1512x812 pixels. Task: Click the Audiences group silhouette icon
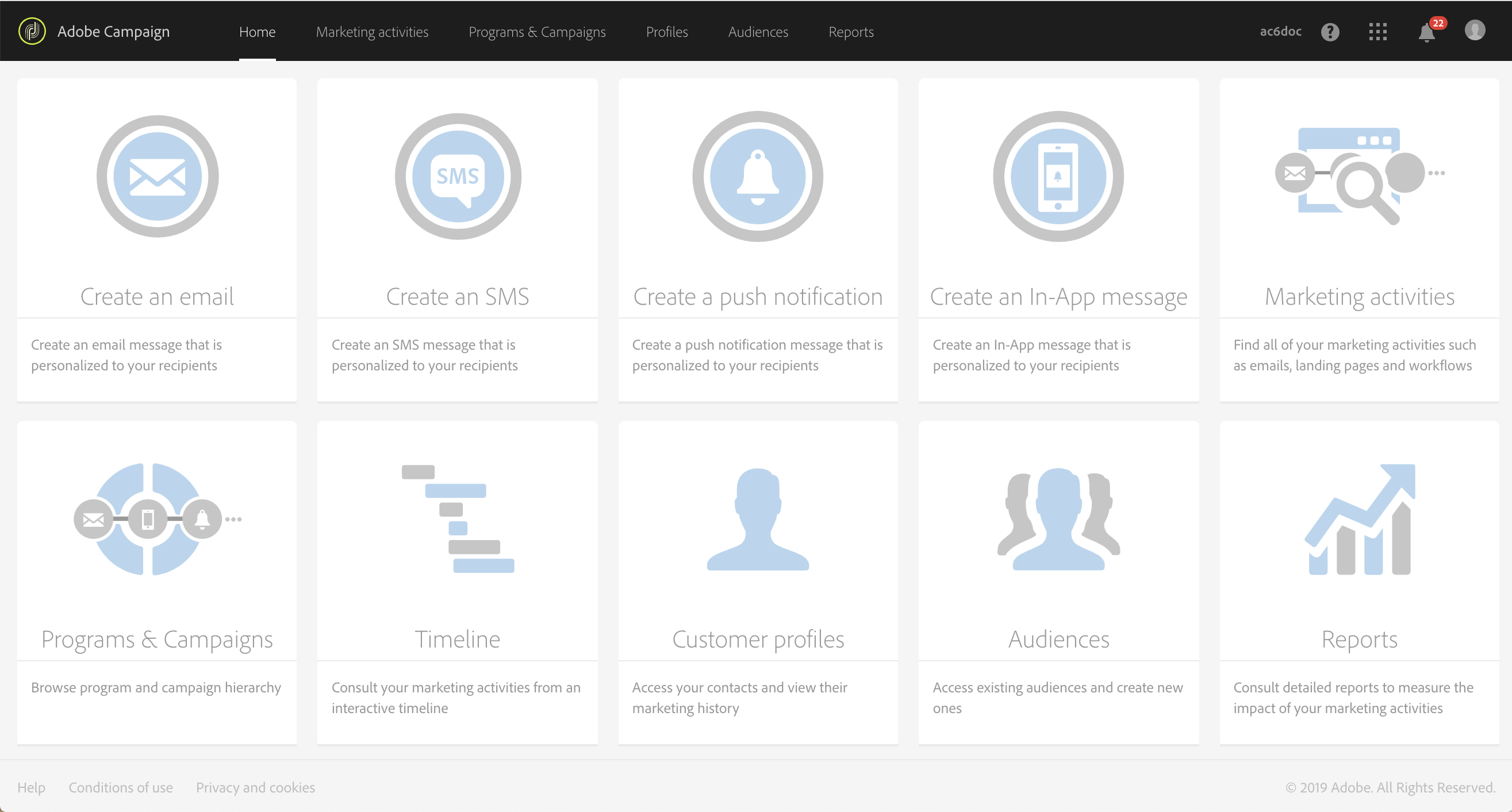click(1058, 519)
